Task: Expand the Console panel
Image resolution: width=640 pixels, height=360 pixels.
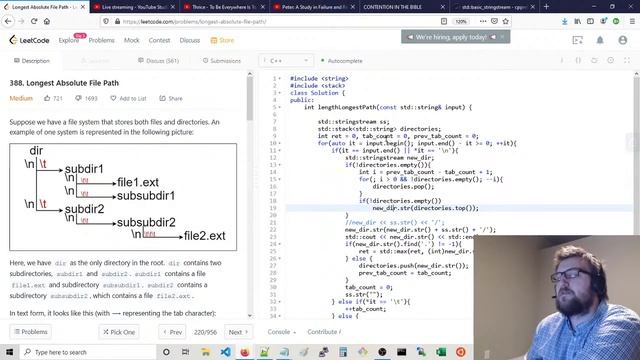Action: (282, 332)
